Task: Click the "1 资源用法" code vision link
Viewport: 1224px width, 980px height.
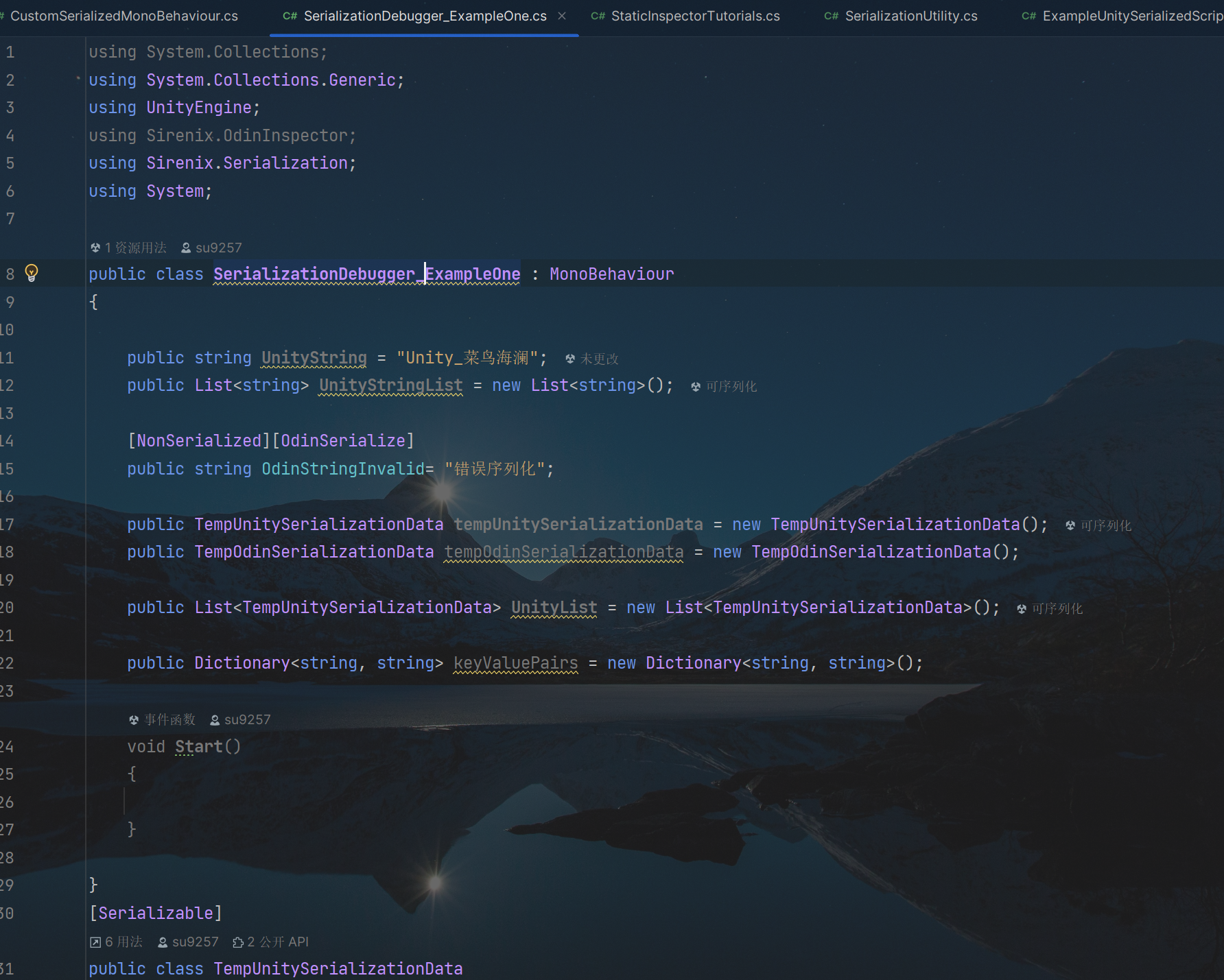Action: (x=136, y=248)
